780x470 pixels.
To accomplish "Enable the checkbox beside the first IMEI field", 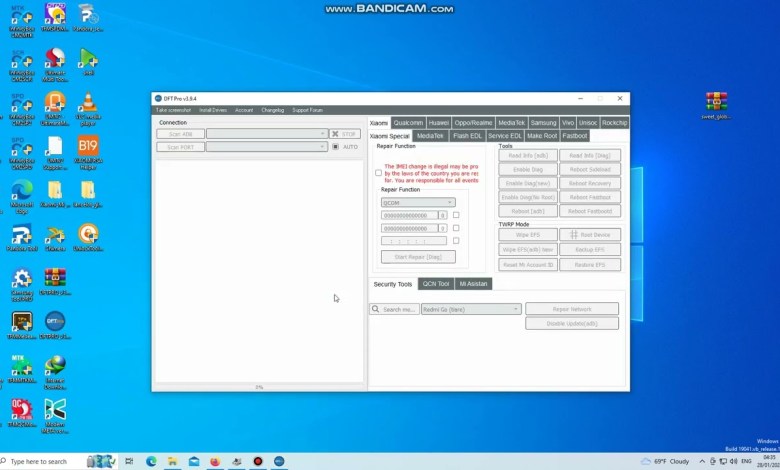I will 456,215.
